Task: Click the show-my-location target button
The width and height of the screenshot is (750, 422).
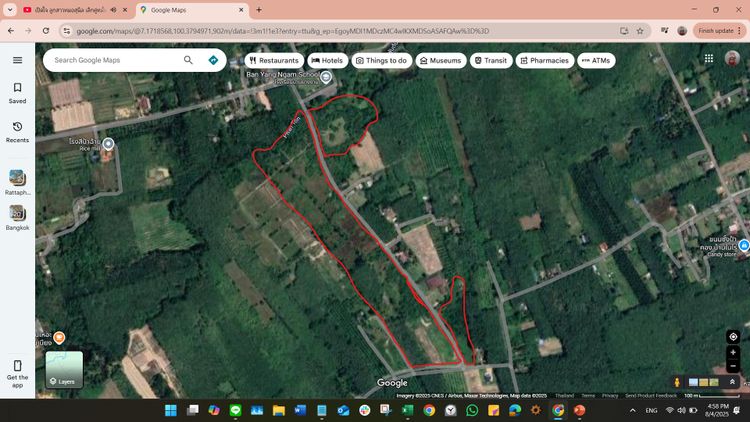Action: click(x=733, y=337)
